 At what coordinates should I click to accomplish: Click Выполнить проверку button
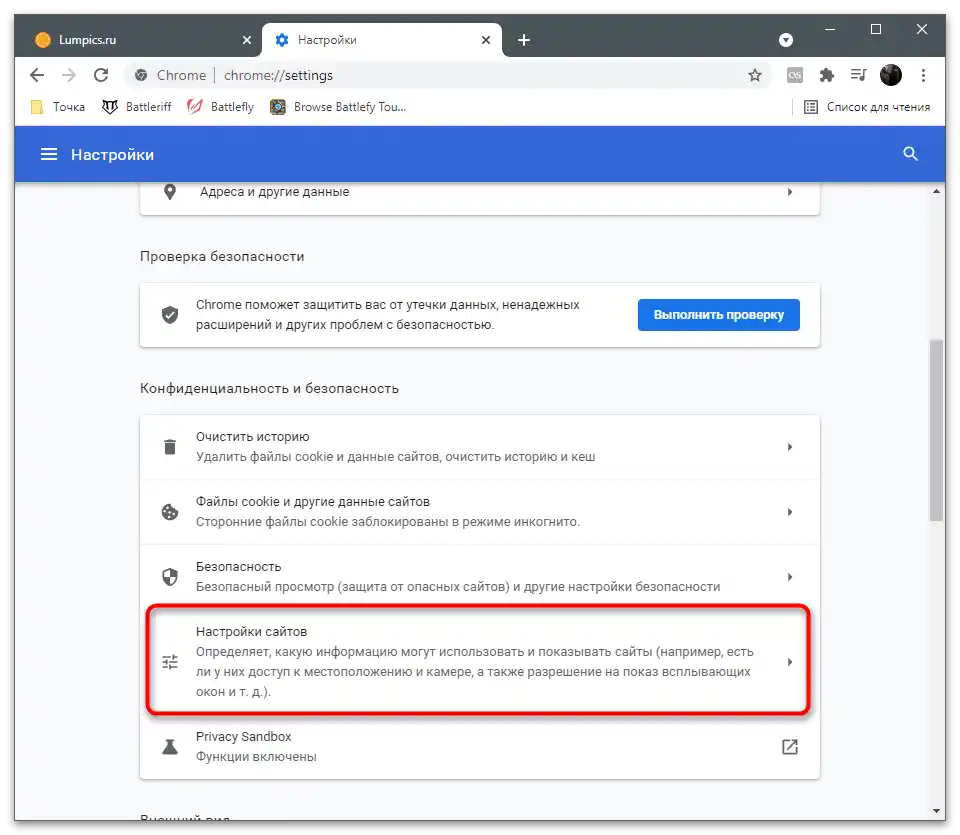pos(719,315)
